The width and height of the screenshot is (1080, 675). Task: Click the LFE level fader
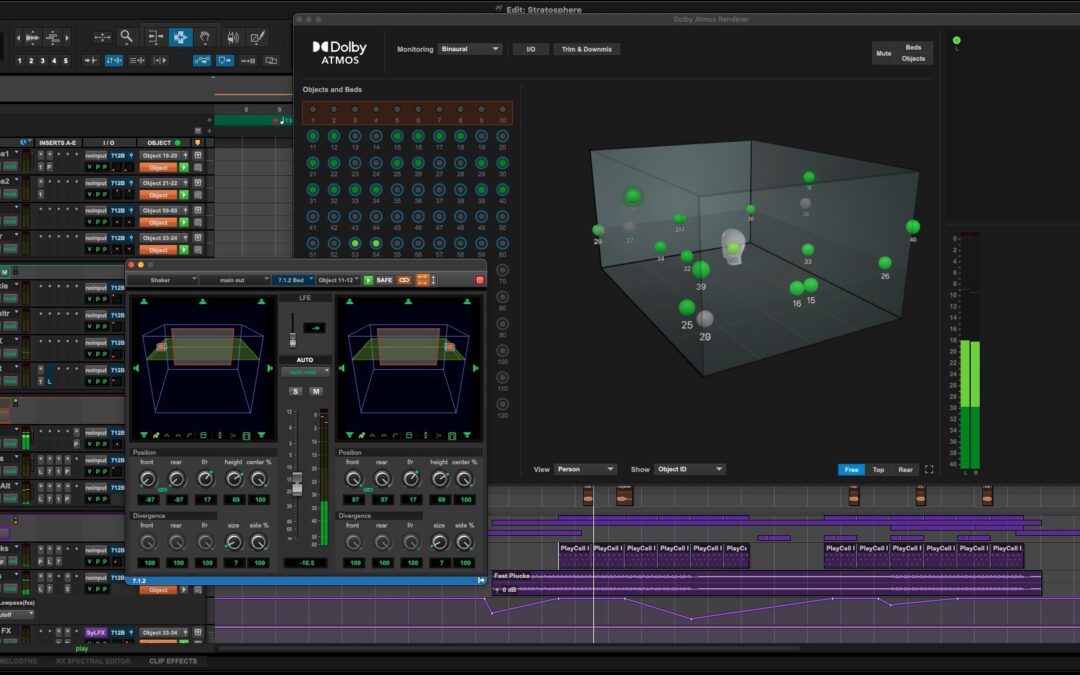[x=293, y=340]
